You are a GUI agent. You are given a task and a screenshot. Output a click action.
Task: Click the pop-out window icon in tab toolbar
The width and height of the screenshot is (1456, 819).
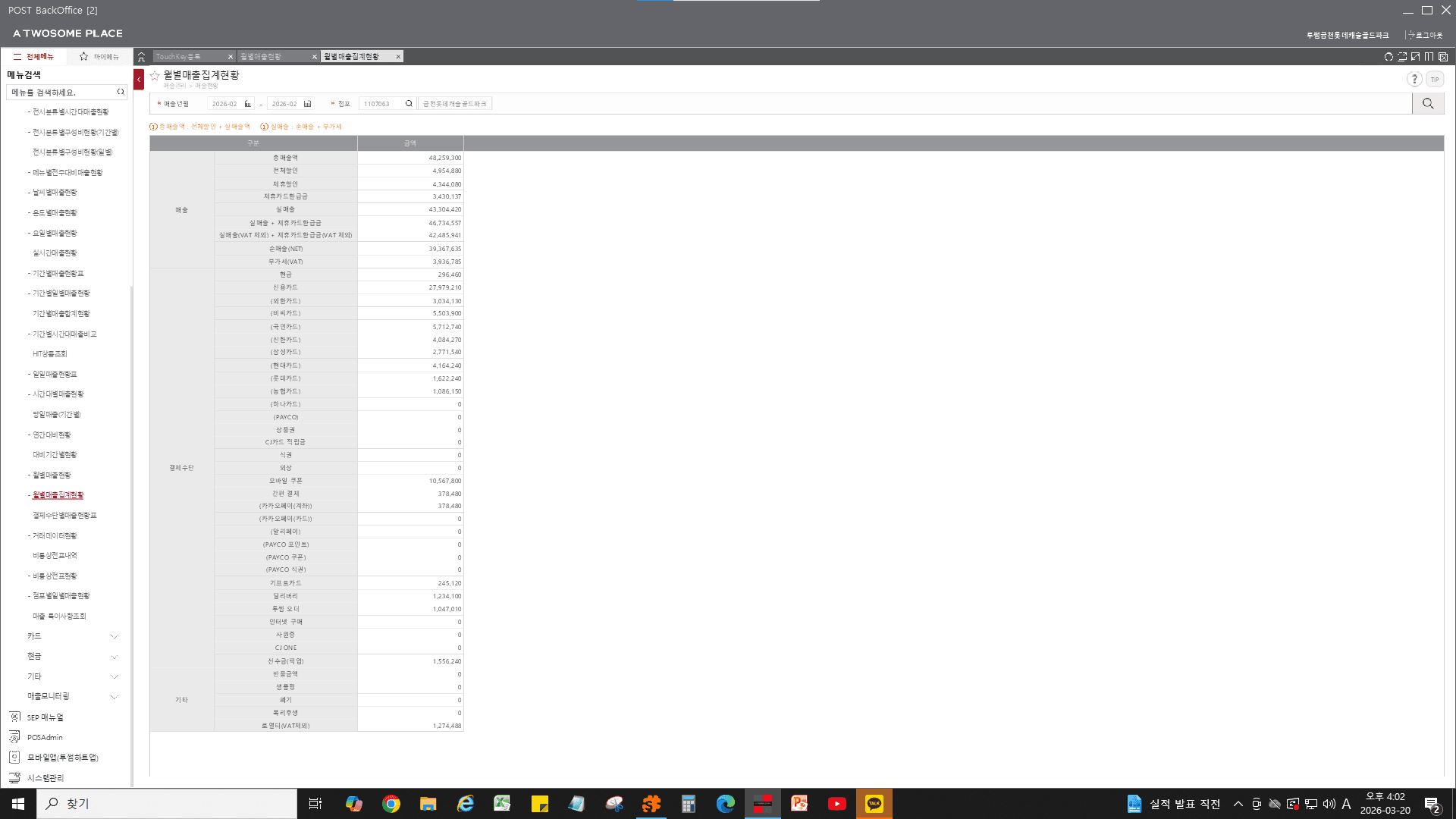tap(1402, 57)
